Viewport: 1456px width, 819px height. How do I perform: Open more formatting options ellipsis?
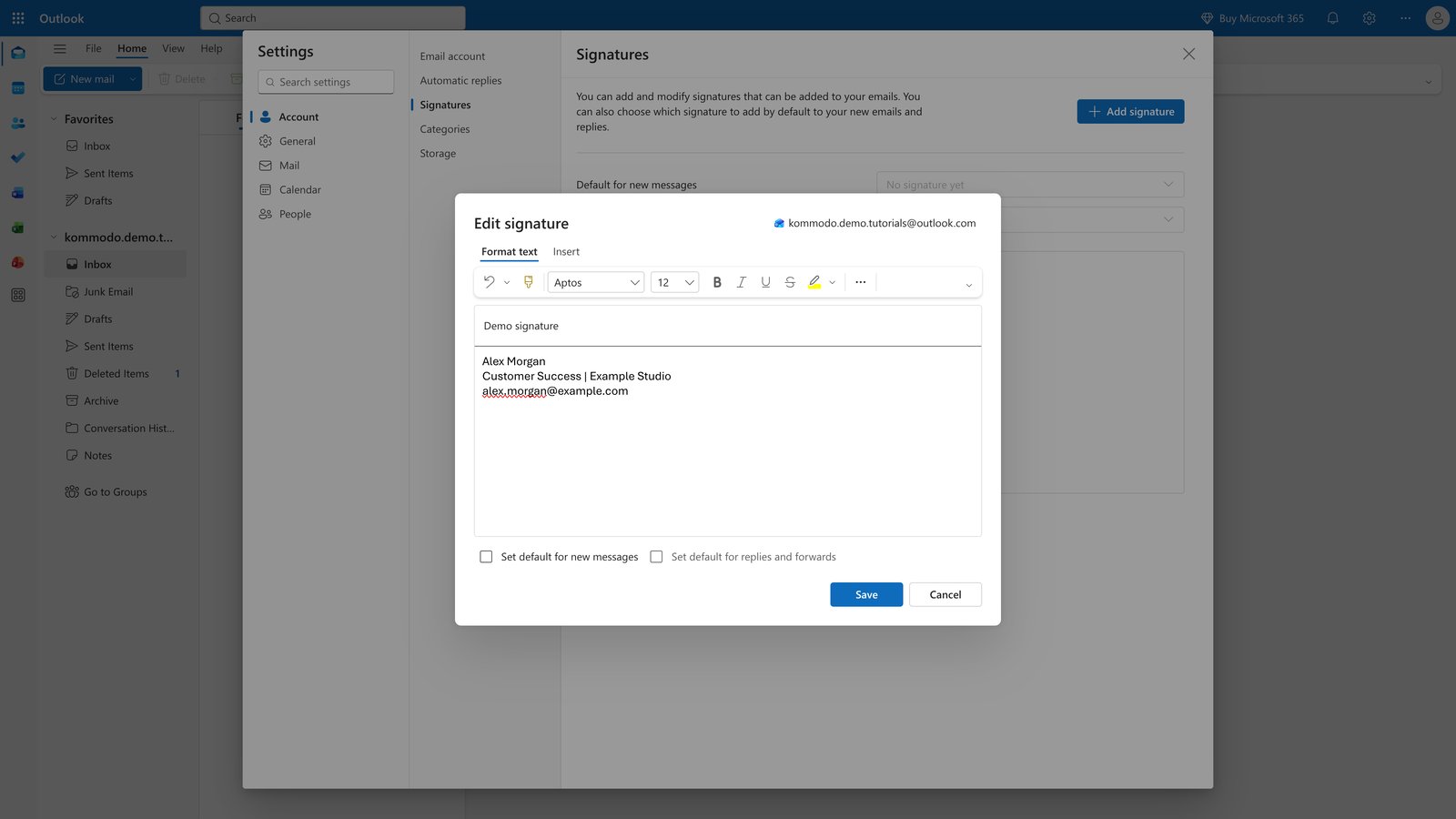(x=861, y=282)
